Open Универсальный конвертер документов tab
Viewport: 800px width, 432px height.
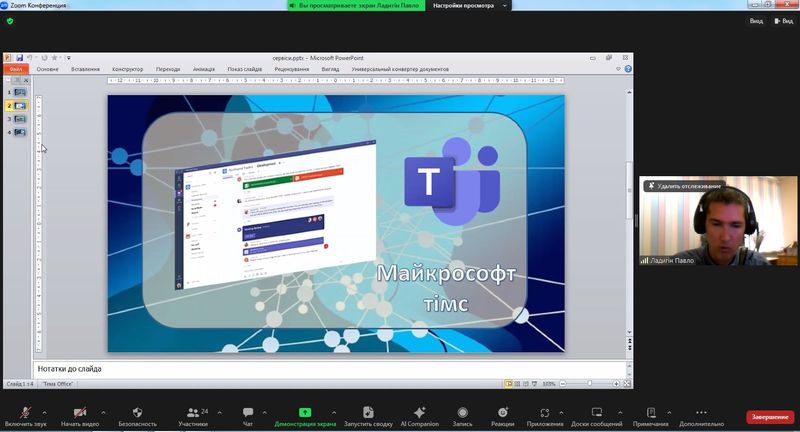tap(400, 69)
